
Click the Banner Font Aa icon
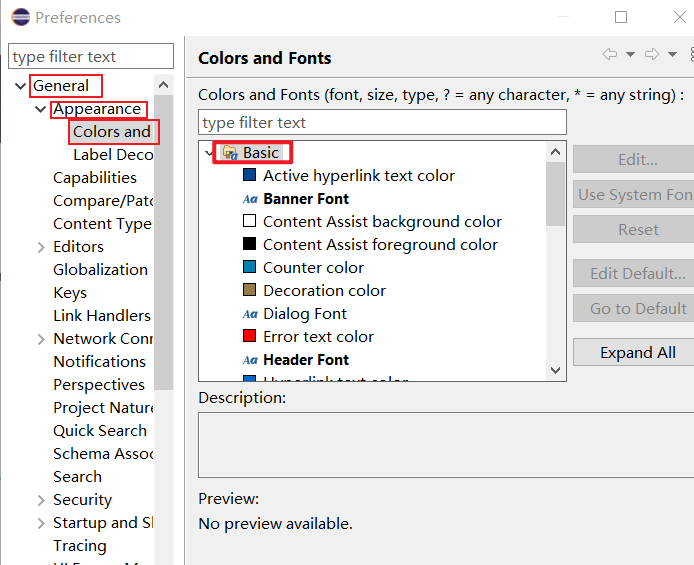click(x=250, y=199)
